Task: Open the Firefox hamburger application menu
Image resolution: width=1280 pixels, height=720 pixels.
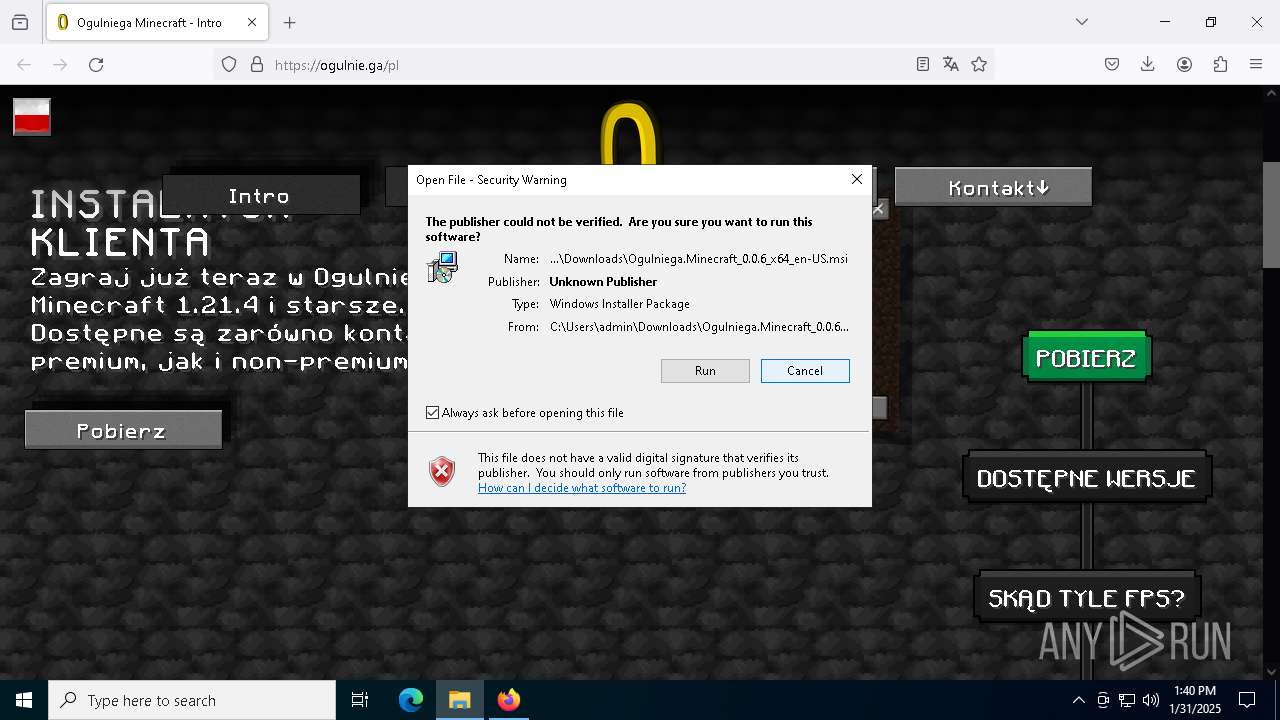Action: [1256, 65]
